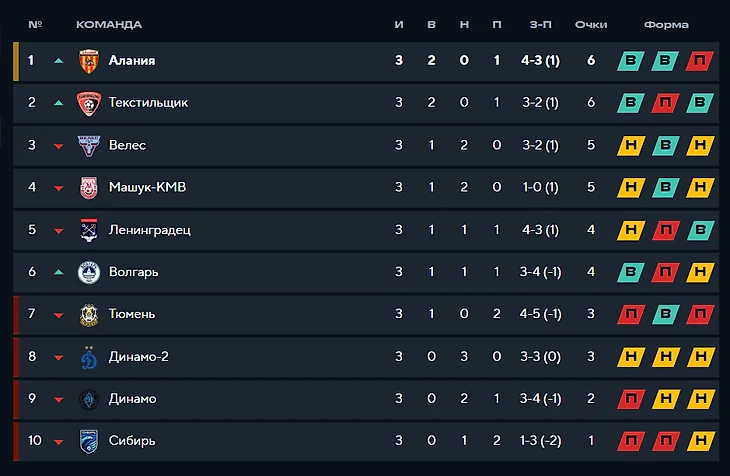
Task: Click the КОМАНДА column header
Action: 109,24
